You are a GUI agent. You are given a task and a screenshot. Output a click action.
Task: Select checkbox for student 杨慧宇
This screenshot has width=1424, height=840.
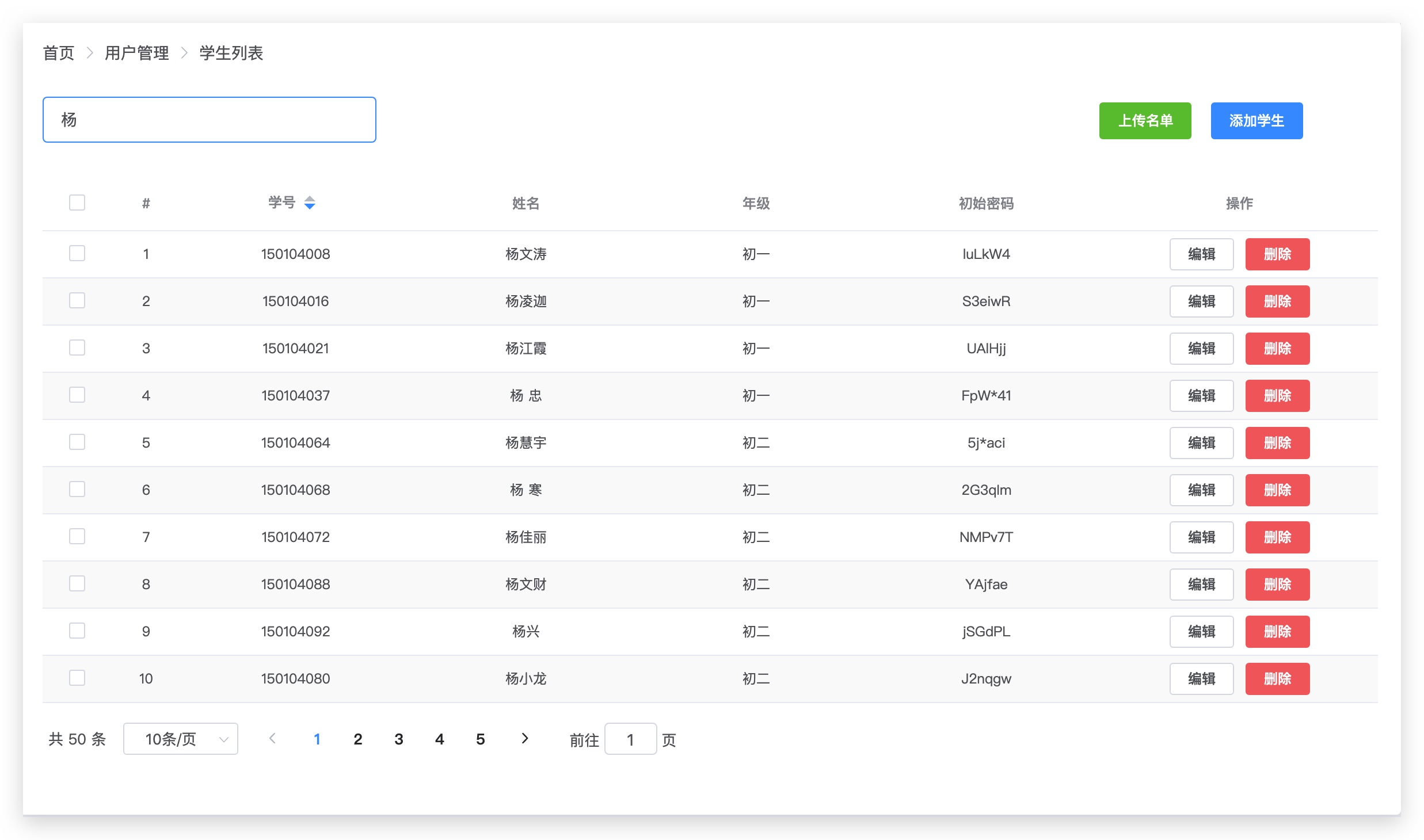click(77, 442)
